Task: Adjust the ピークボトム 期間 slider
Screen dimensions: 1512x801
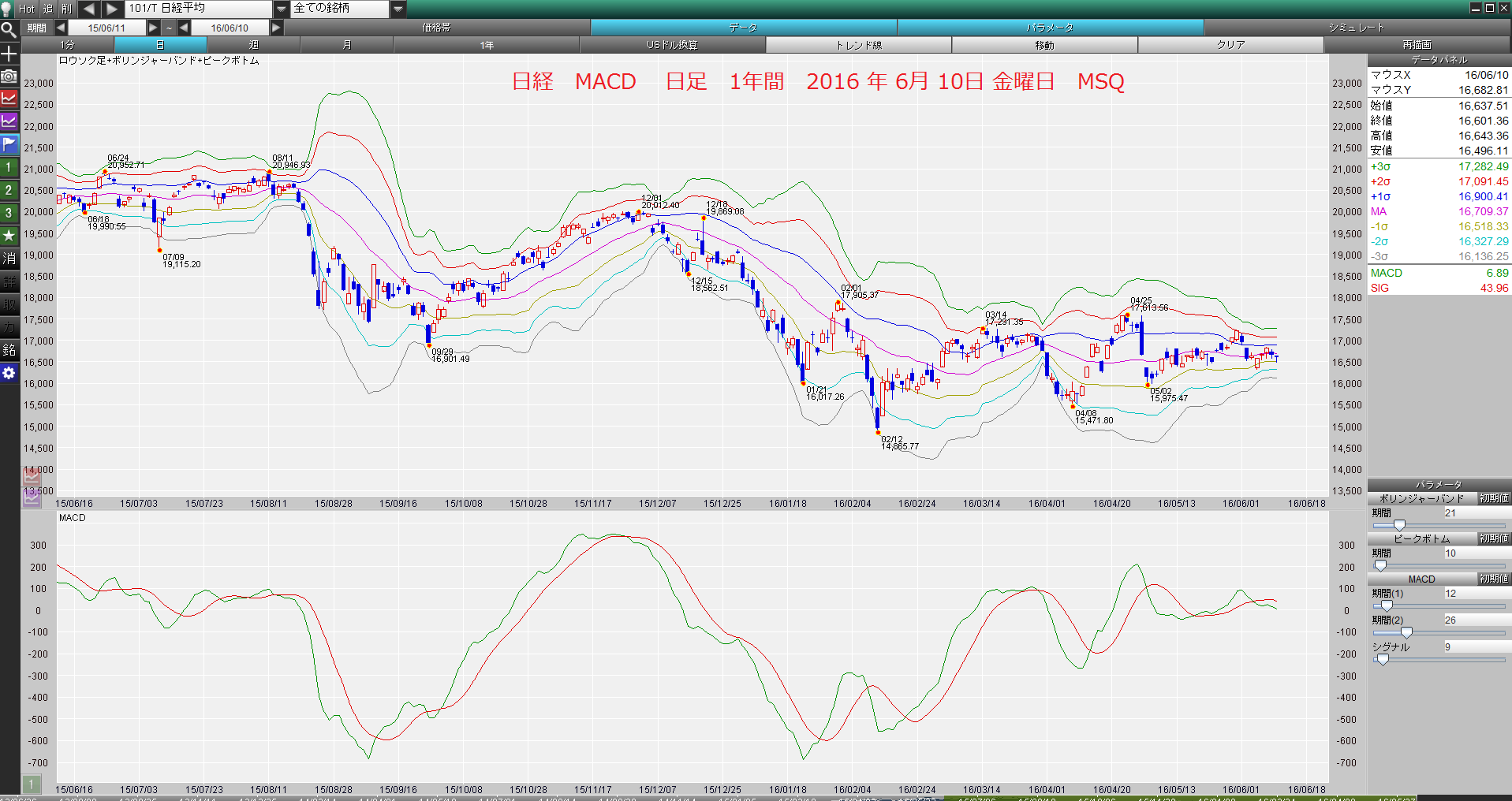Action: (1380, 565)
